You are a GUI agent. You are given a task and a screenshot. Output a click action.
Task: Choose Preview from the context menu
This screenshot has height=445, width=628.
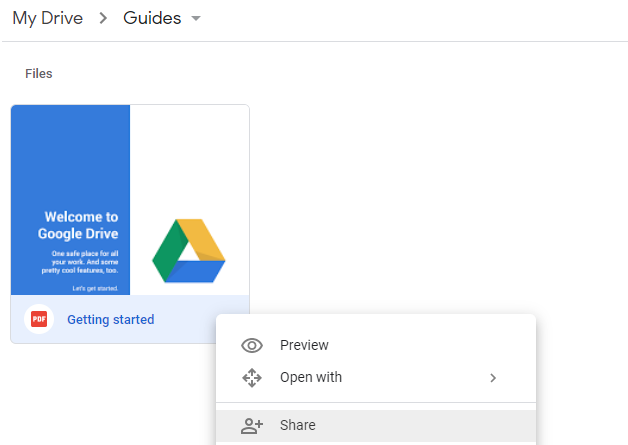pyautogui.click(x=376, y=345)
